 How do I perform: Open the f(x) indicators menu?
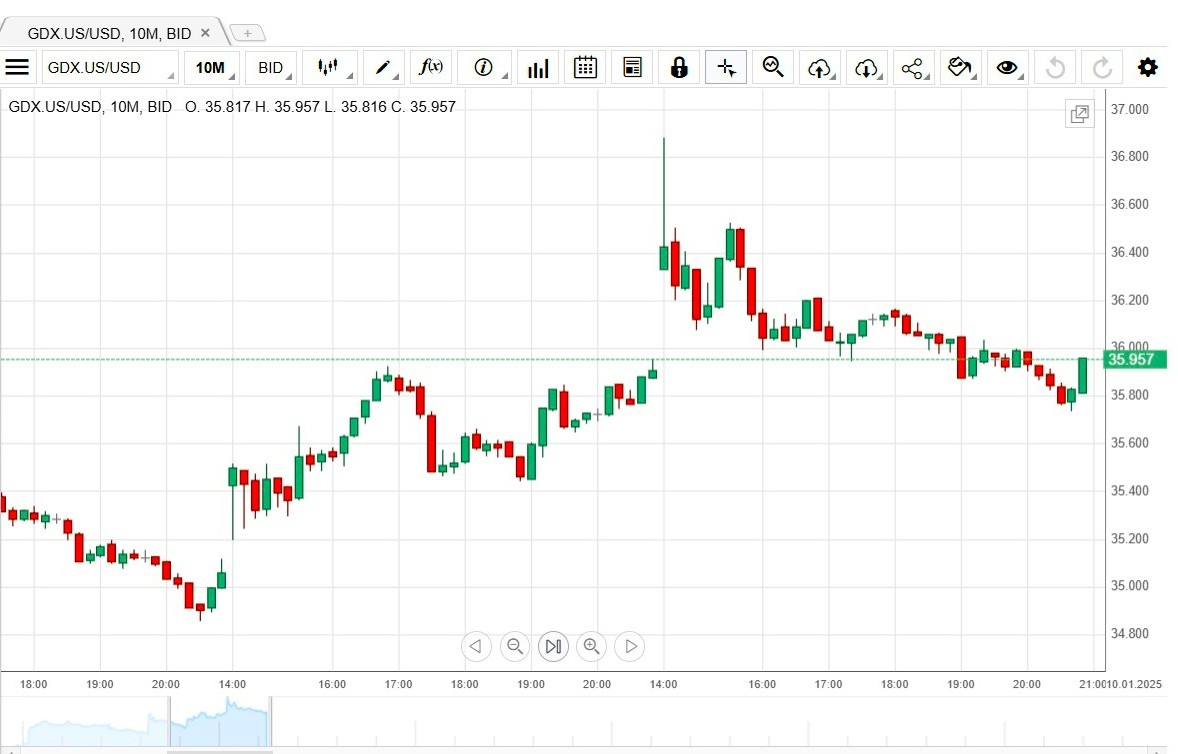(x=431, y=68)
